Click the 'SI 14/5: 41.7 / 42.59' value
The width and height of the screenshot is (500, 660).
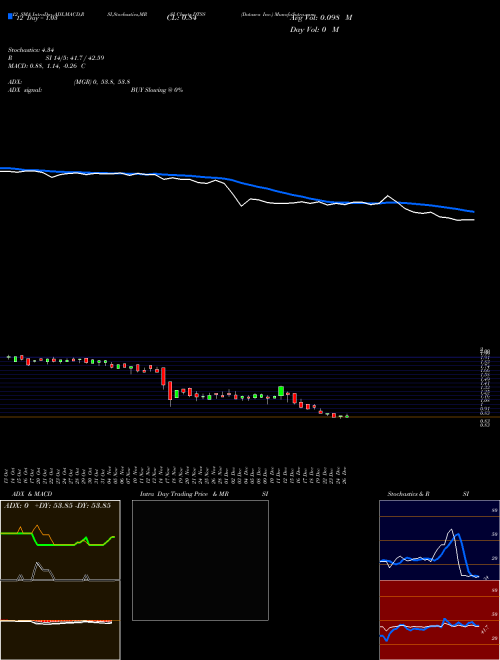(x=75, y=58)
